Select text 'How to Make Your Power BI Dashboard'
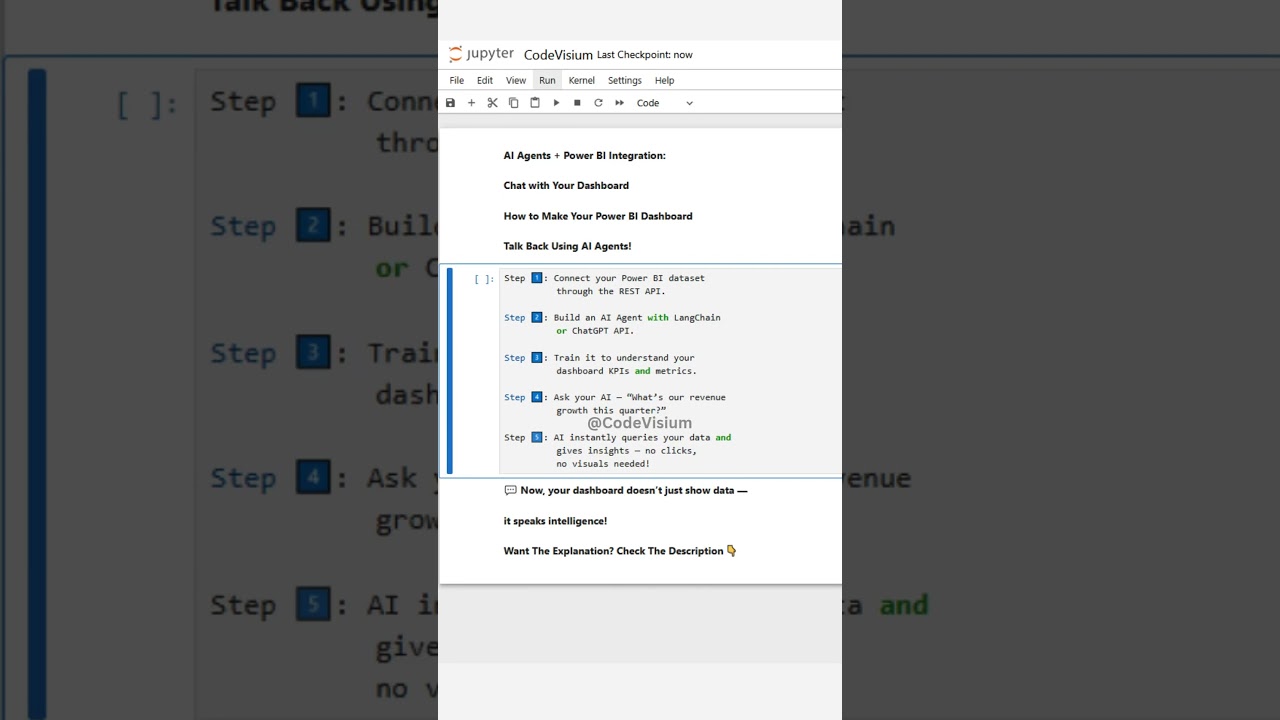 (x=598, y=216)
